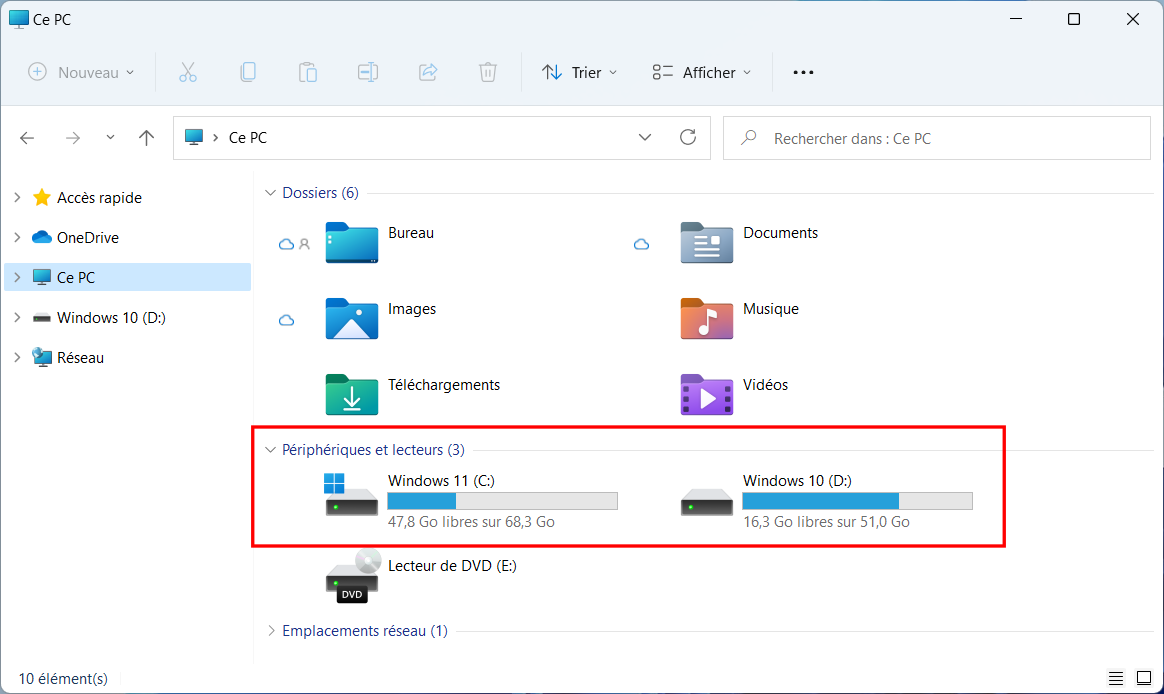Select the Windows 11 (C:) drive icon
Viewport: 1164px width, 694px height.
(351, 495)
